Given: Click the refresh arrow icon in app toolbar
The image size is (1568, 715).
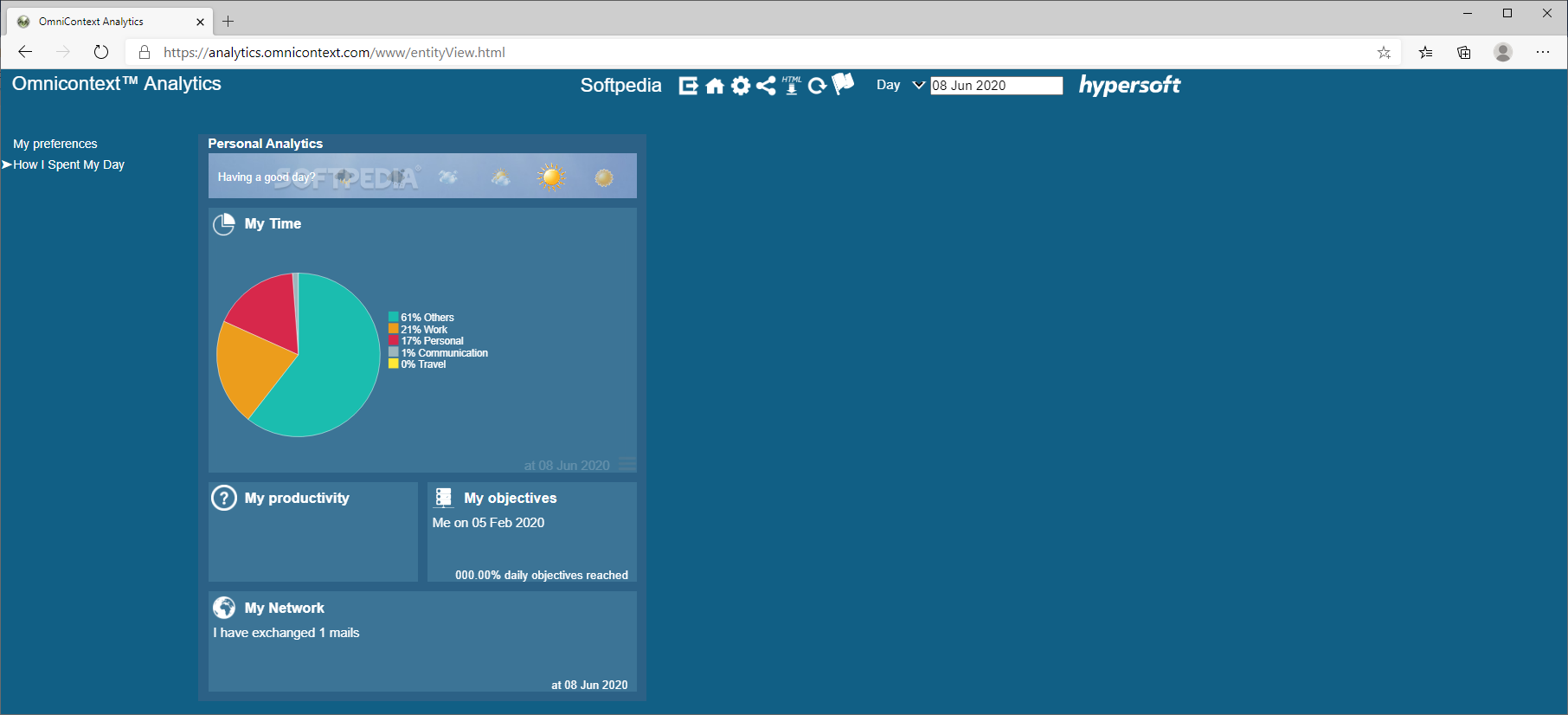Looking at the screenshot, I should pos(817,86).
